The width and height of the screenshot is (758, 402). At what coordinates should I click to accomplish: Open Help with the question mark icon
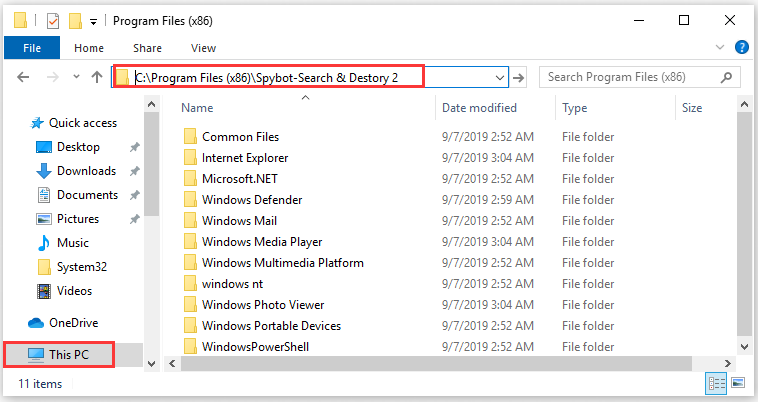click(742, 47)
